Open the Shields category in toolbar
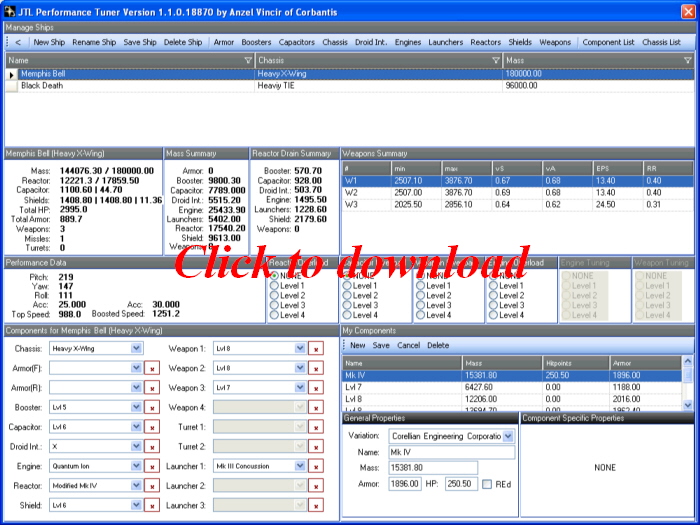The height and width of the screenshot is (525, 700). [520, 42]
